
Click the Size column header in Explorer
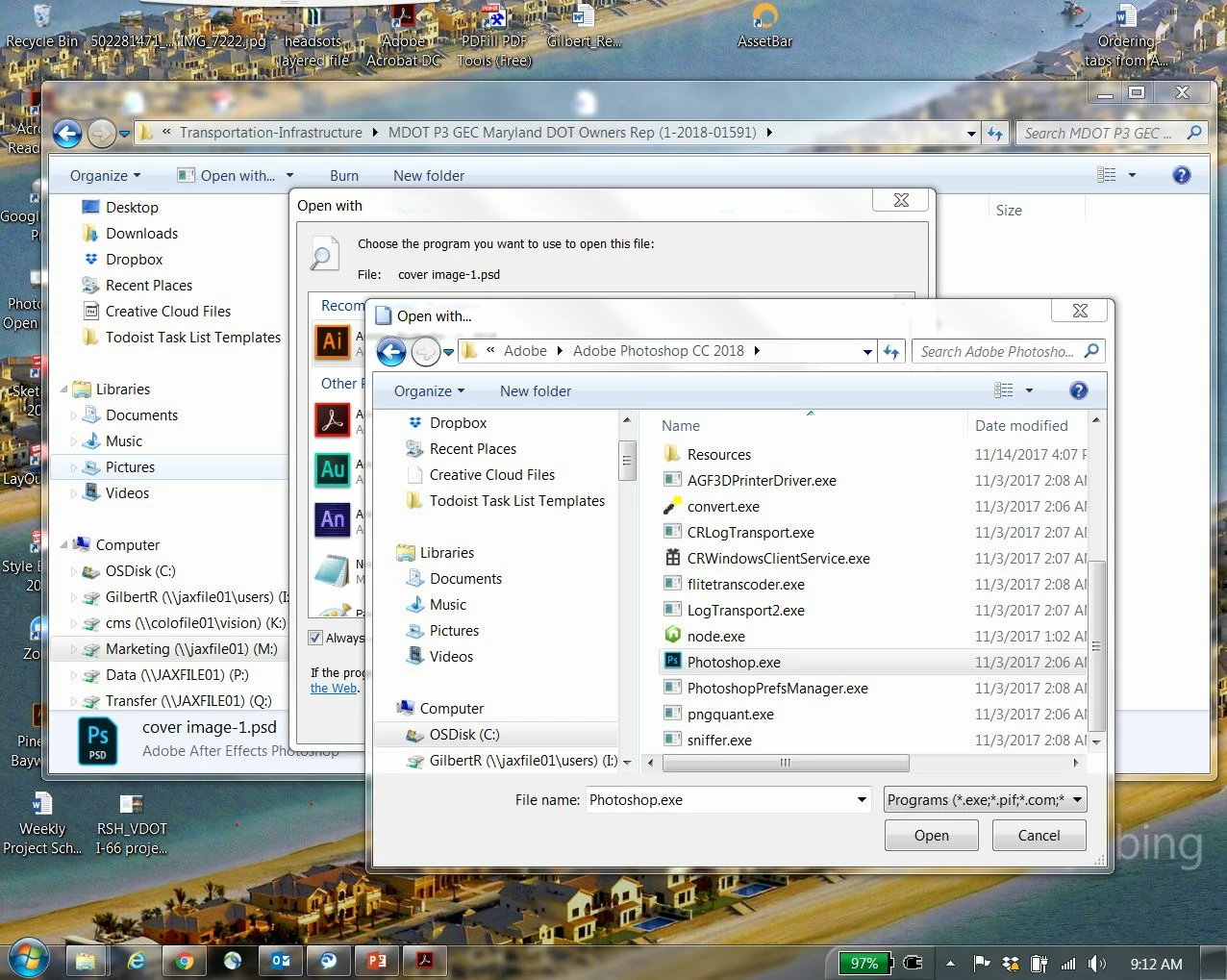[x=1009, y=211]
